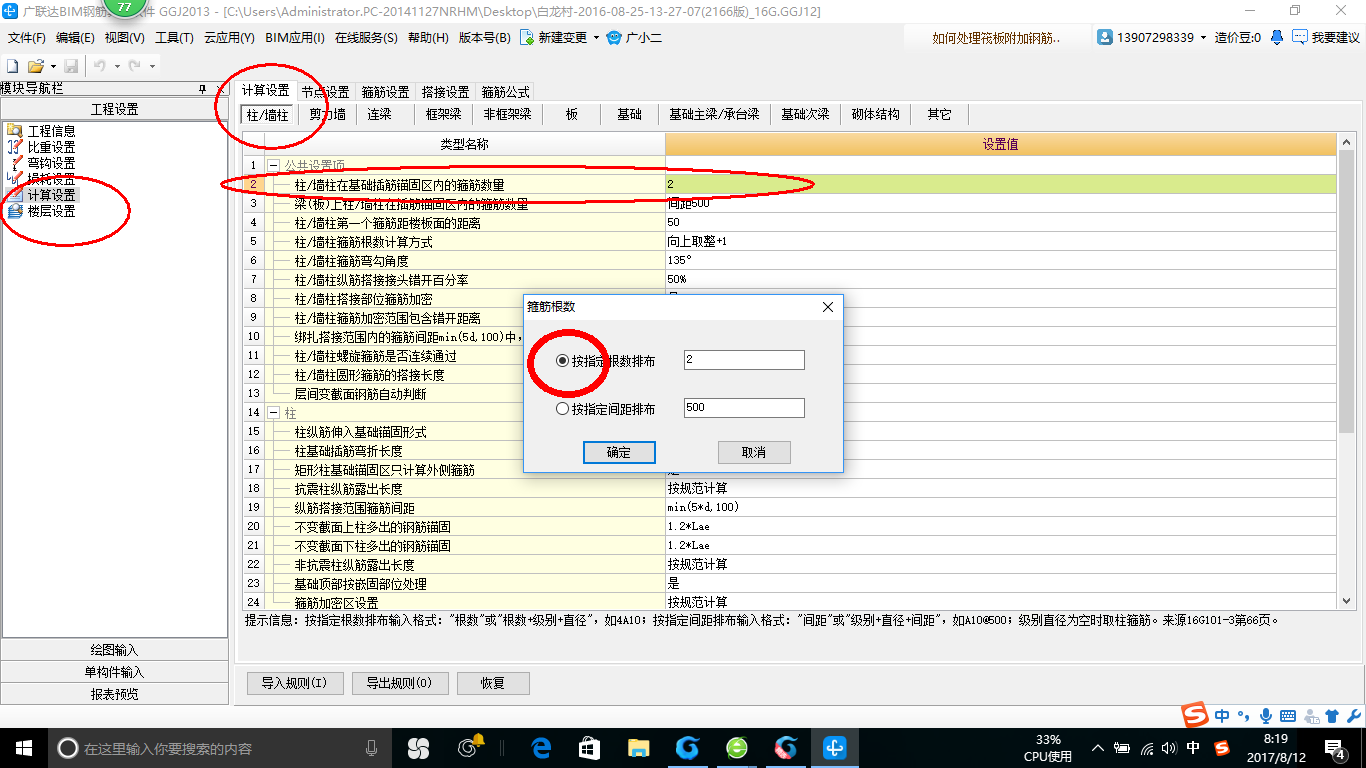1366x768 pixels.
Task: Click the user account avatar icon
Action: pyautogui.click(x=1105, y=37)
